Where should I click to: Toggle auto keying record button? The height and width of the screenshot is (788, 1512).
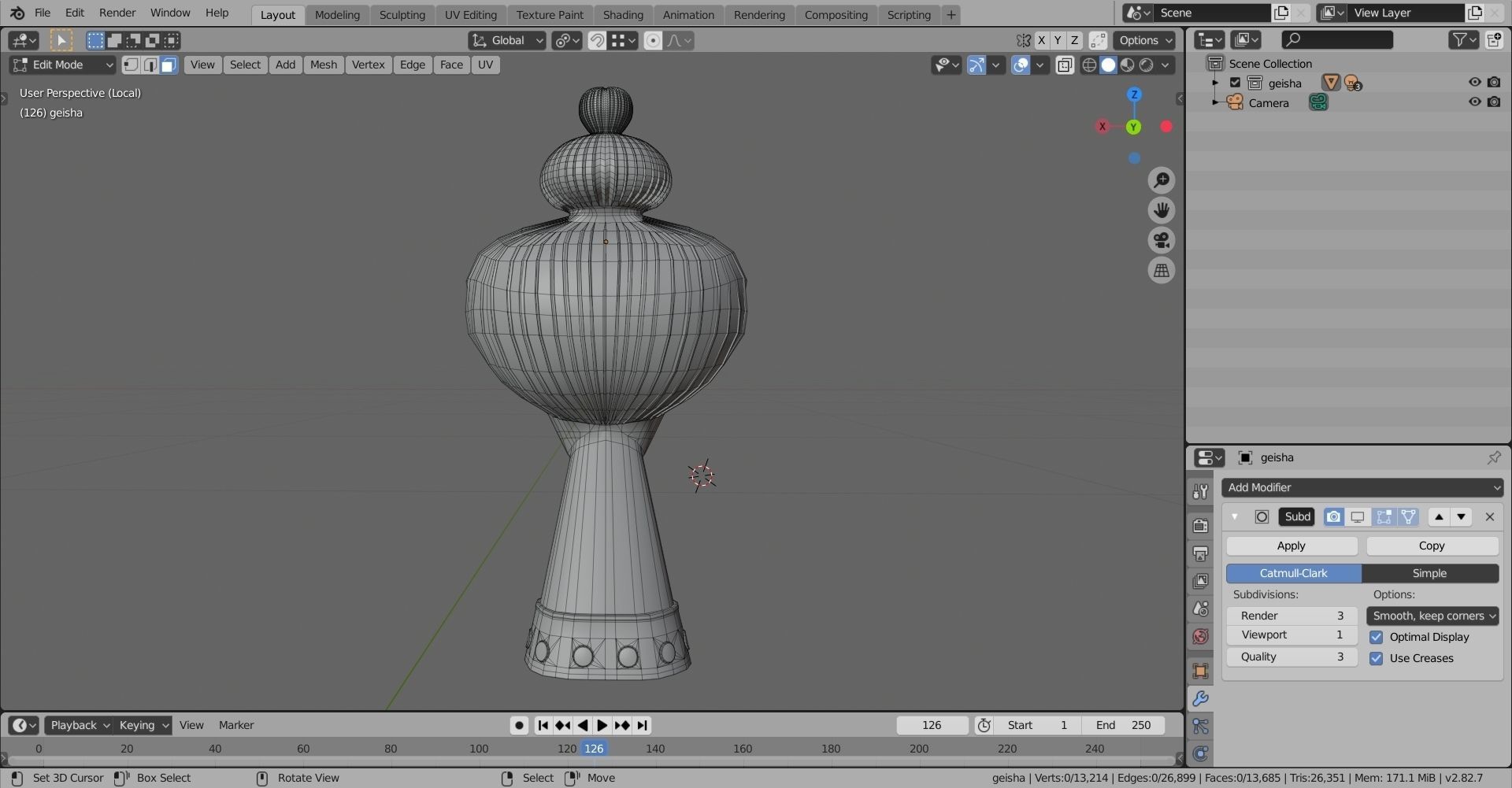(519, 725)
